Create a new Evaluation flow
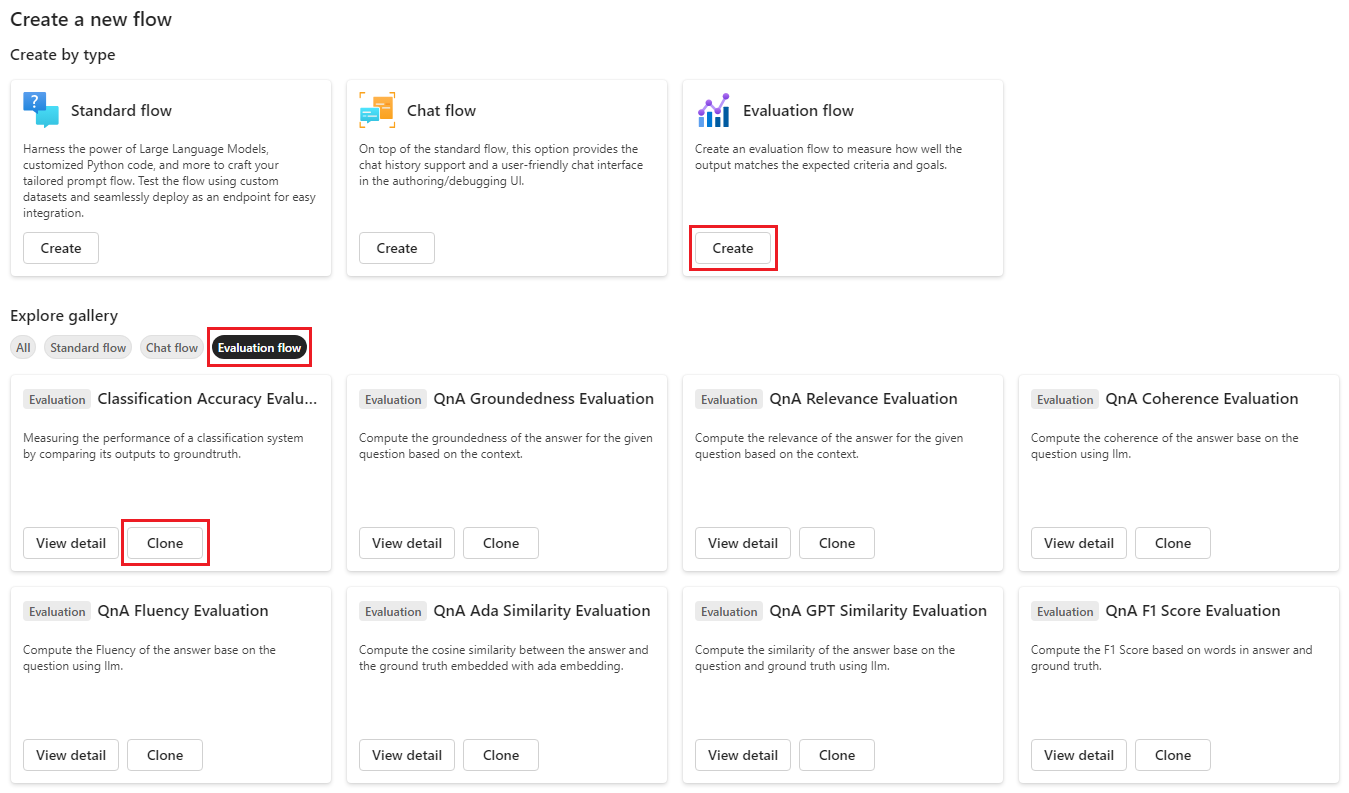 733,248
